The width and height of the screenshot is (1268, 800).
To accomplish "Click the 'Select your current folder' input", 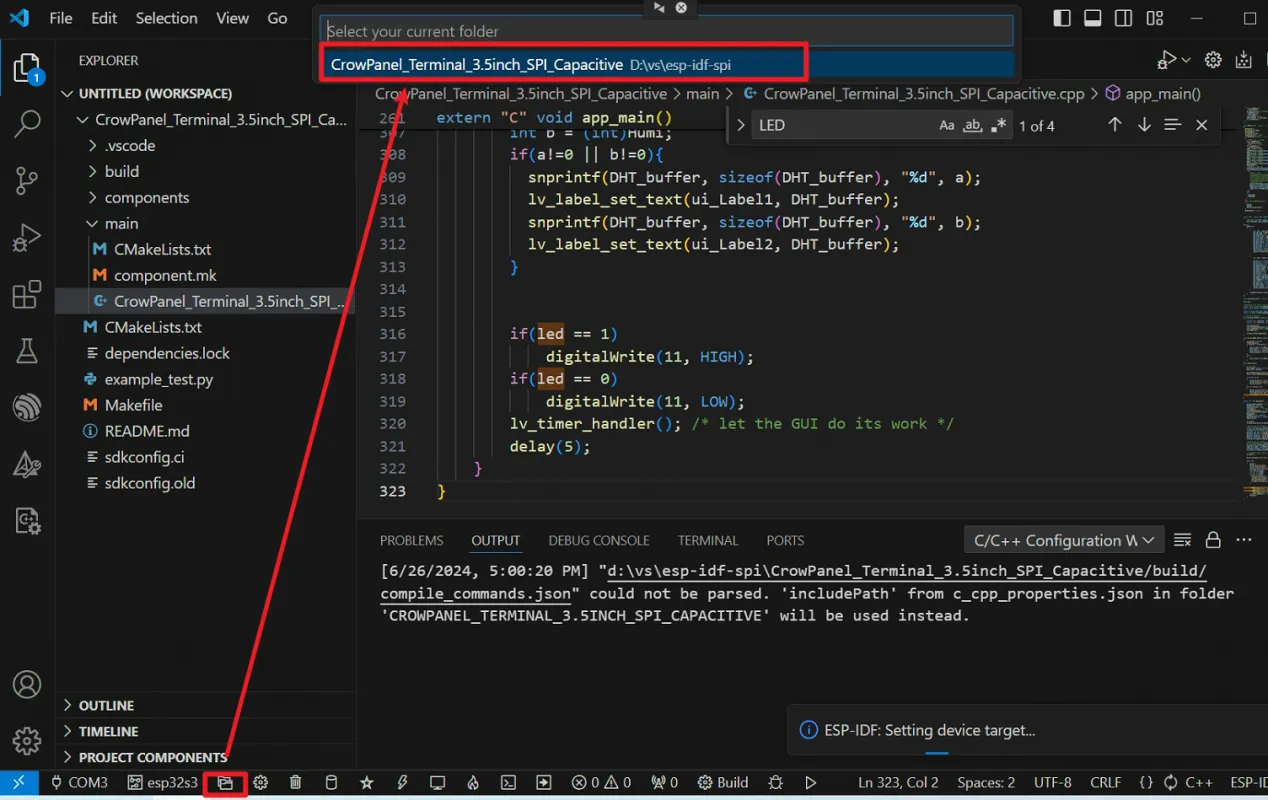I will pos(667,31).
